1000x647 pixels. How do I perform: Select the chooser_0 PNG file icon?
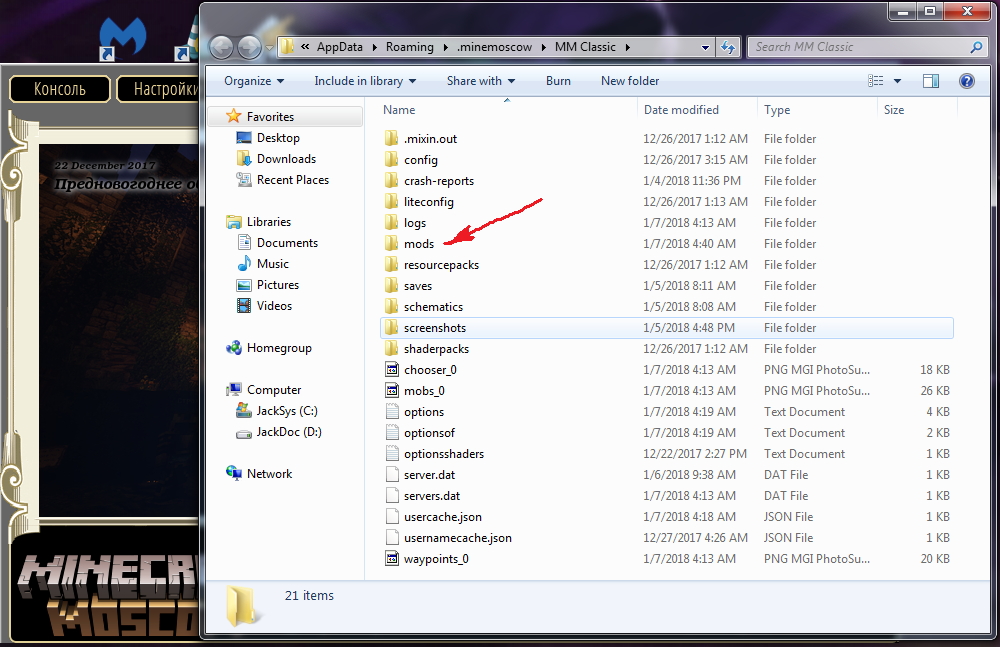[x=393, y=370]
